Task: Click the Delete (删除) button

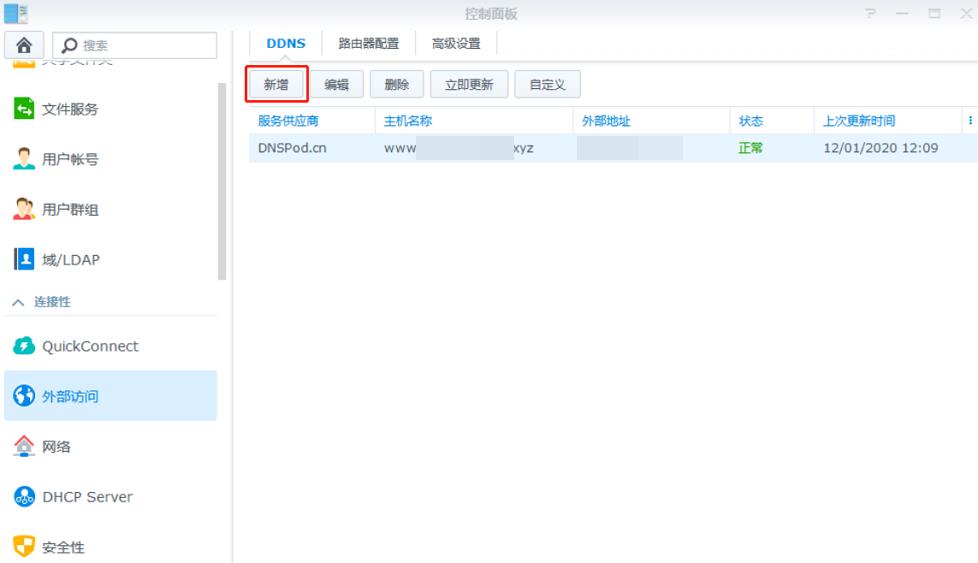Action: pos(397,84)
